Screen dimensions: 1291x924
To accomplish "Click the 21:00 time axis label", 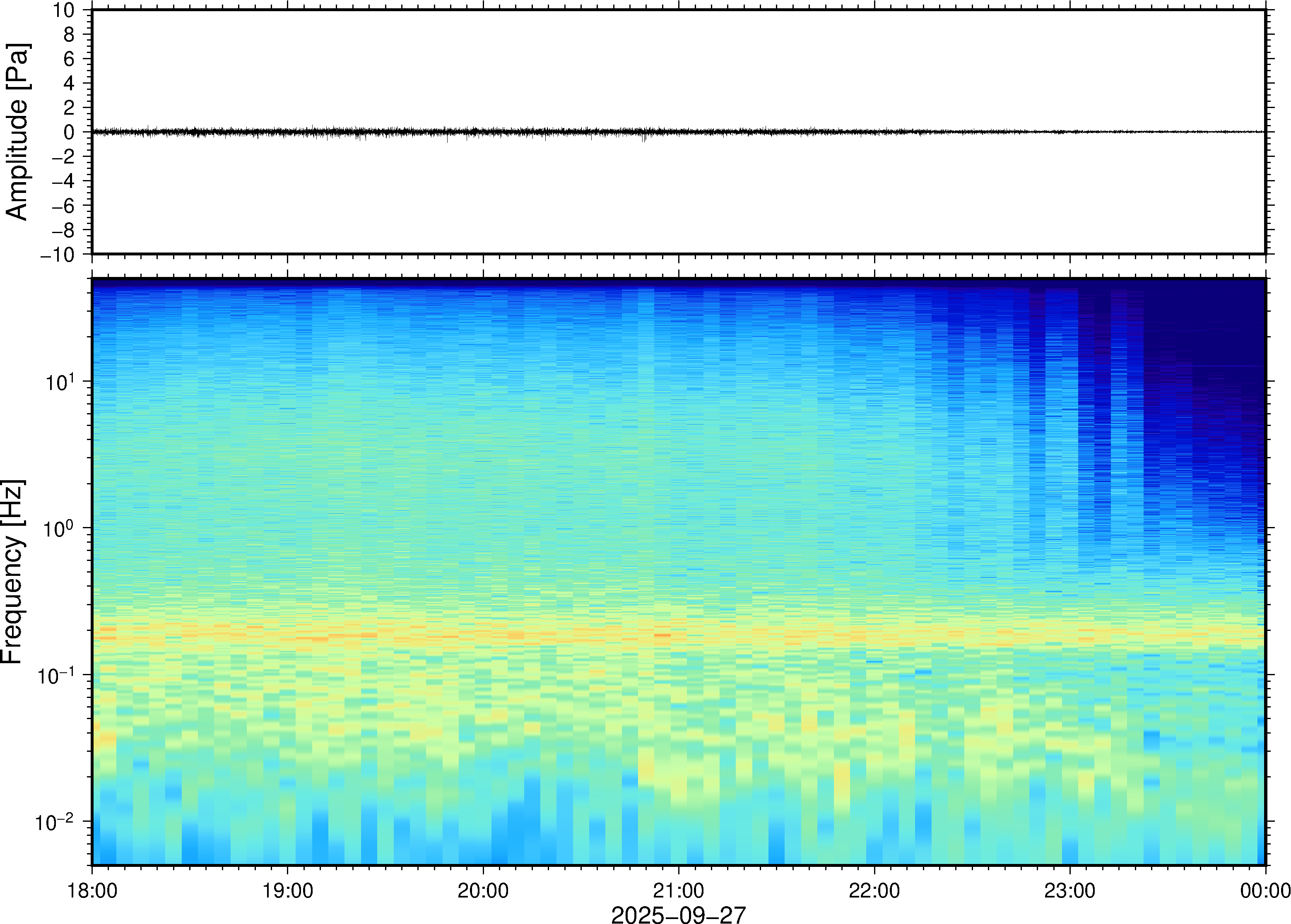I will (678, 890).
